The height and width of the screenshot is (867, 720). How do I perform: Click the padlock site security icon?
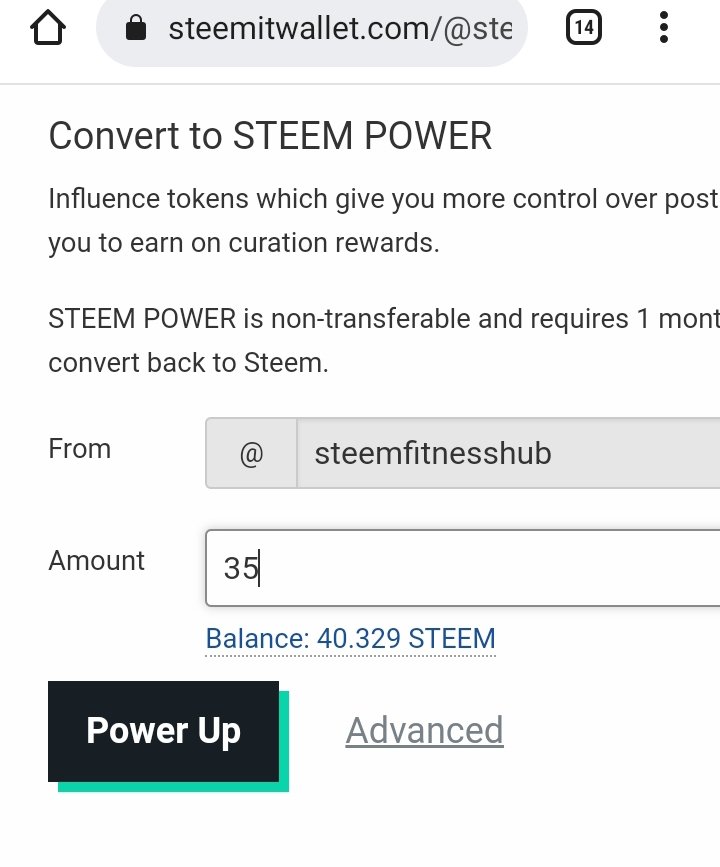coord(135,28)
